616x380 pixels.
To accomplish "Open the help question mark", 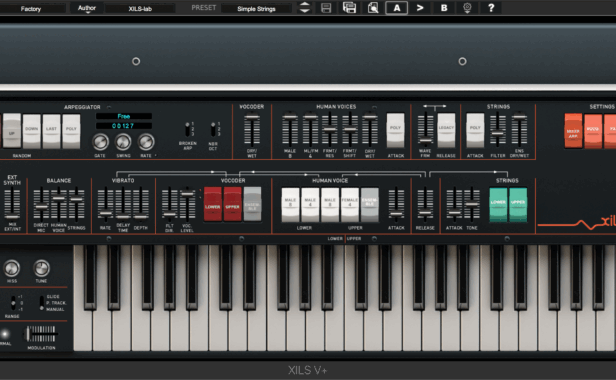I will tap(491, 8).
